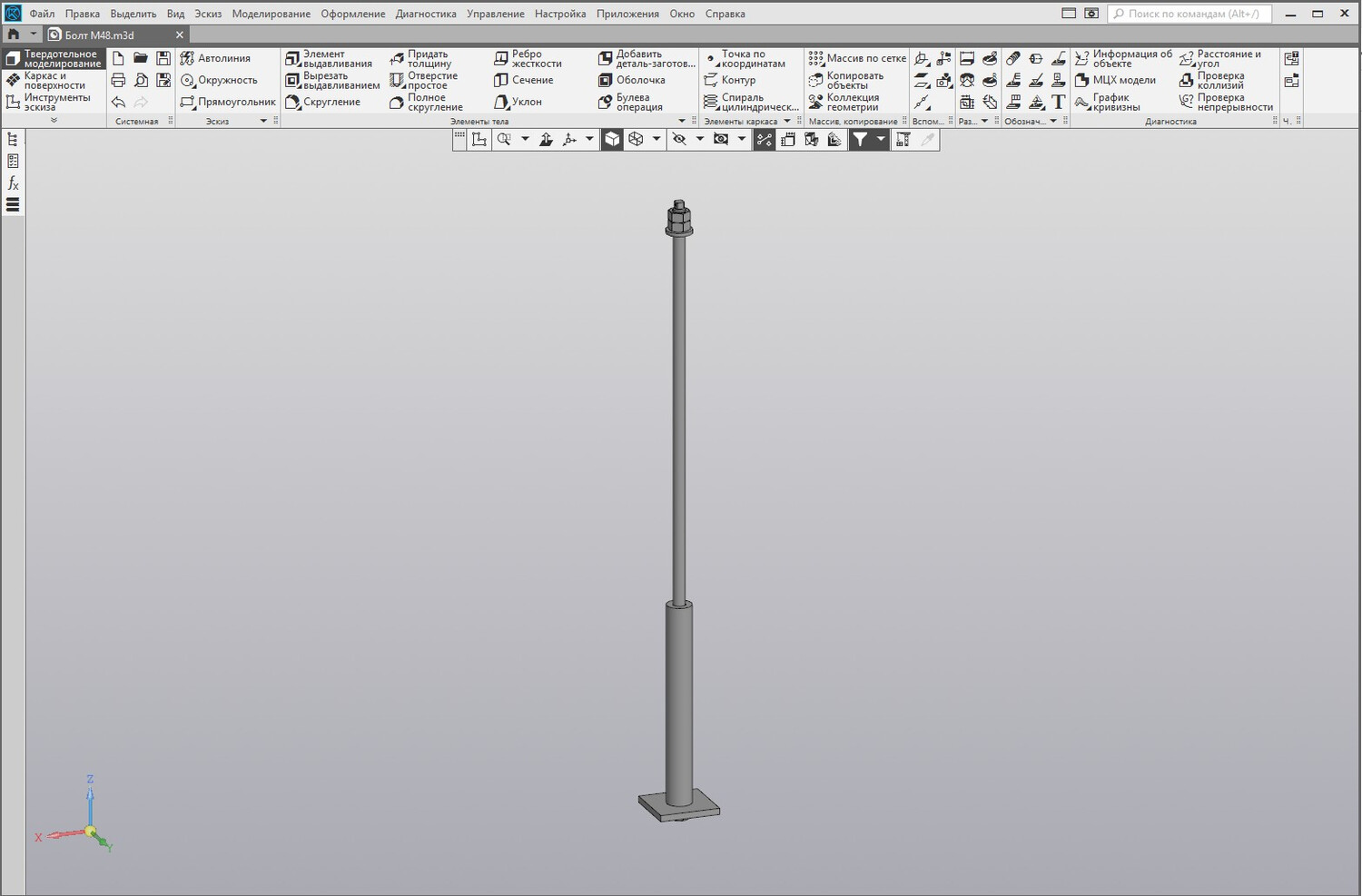
Task: Click the command search field
Action: point(1189,14)
